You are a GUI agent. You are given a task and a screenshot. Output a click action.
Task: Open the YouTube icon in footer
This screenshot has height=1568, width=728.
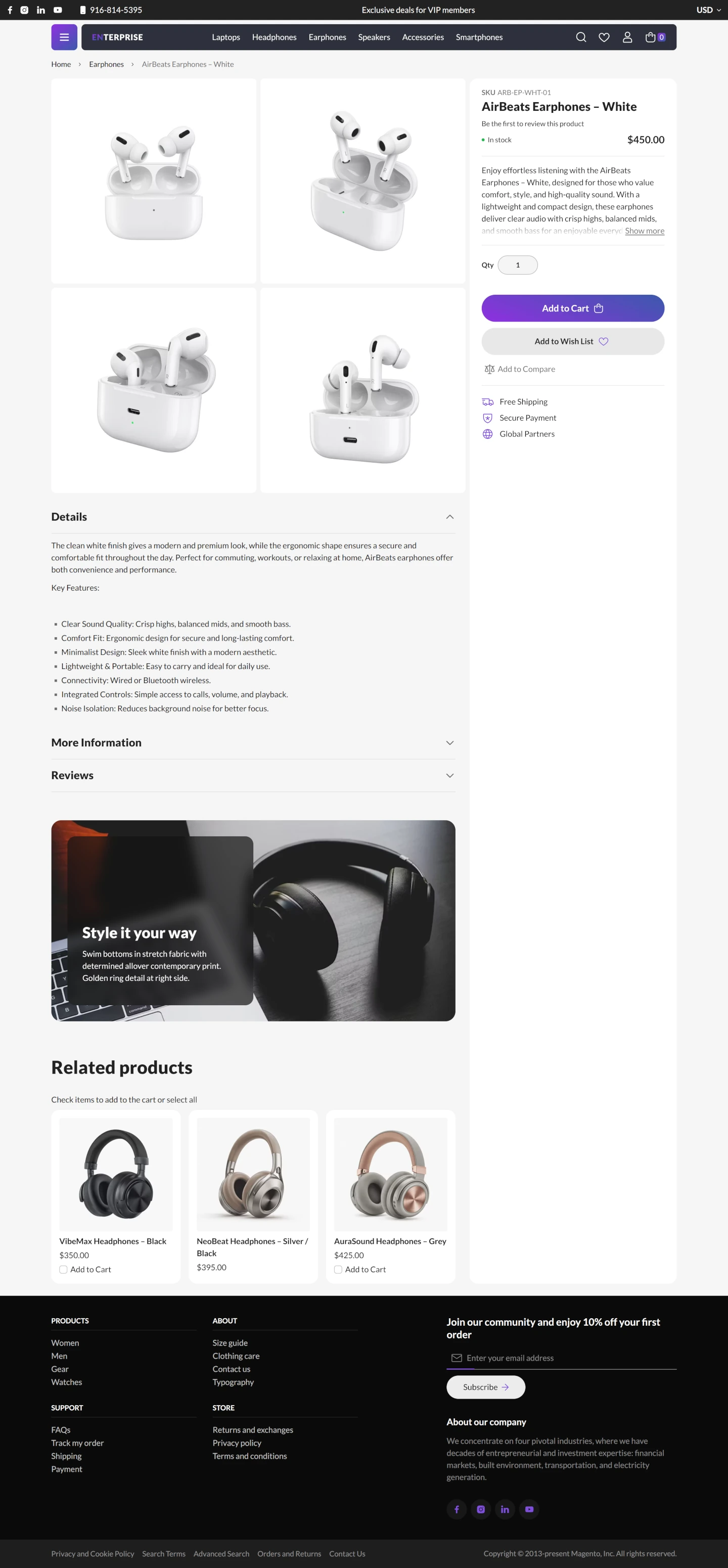point(529,1509)
